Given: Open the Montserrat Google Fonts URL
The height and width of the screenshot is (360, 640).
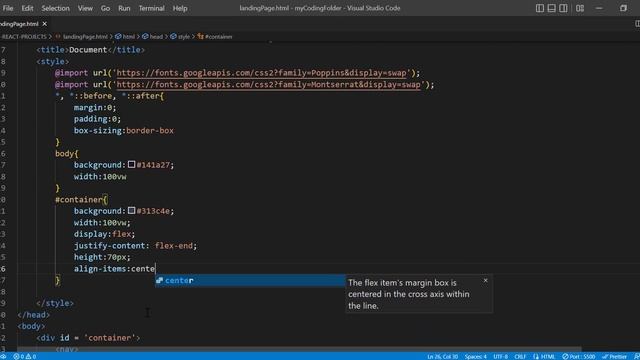Looking at the screenshot, I should pos(269,85).
